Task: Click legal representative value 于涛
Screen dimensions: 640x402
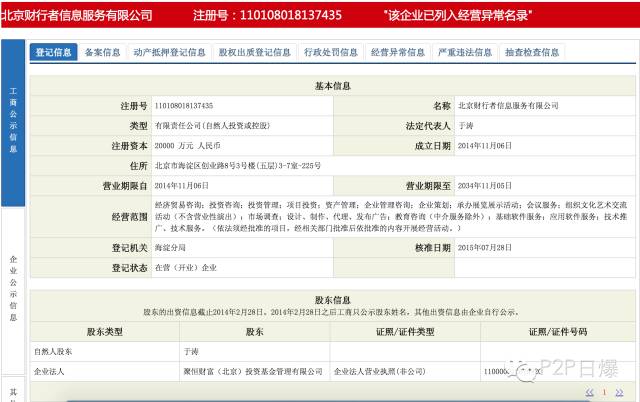Action: (x=466, y=126)
